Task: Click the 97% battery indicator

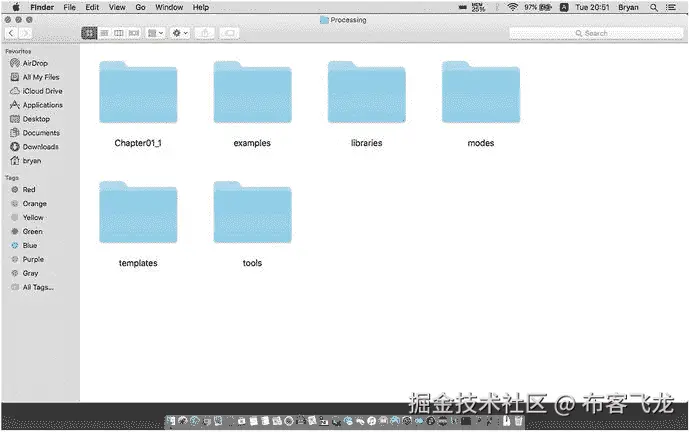Action: [x=538, y=7]
